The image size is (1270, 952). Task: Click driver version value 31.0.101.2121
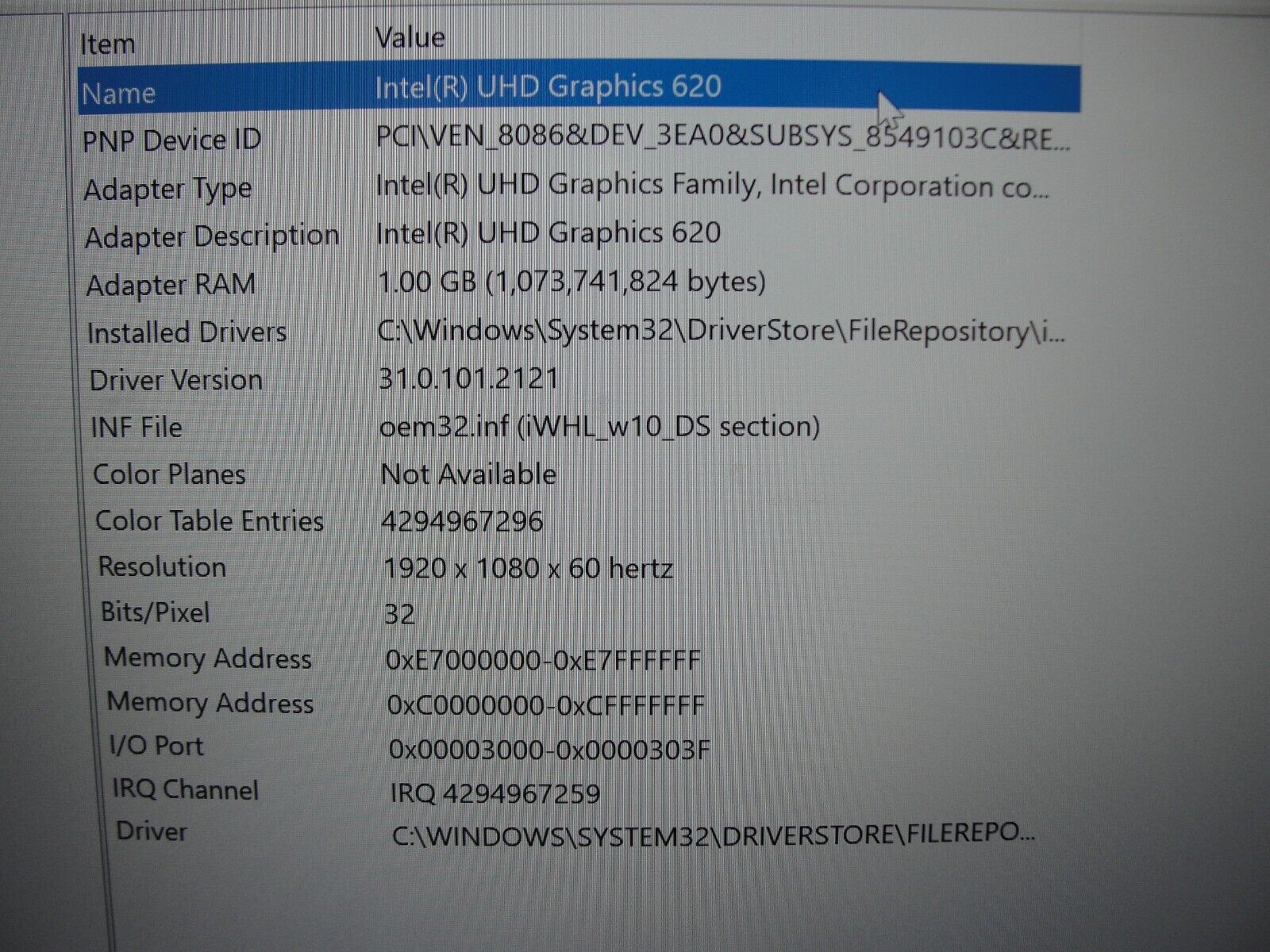click(469, 378)
